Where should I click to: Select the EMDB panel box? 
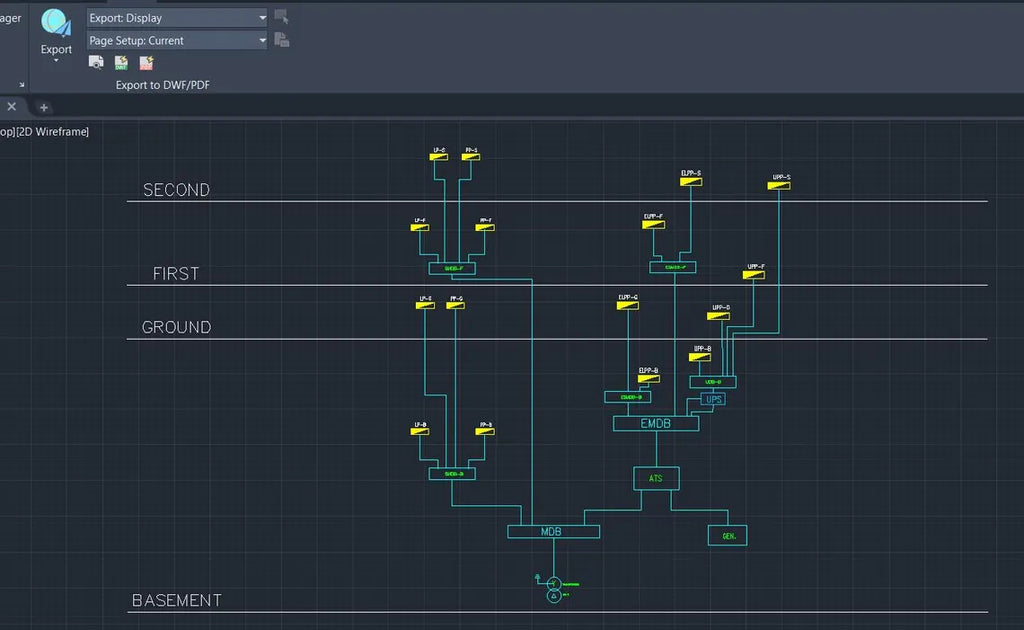656,424
